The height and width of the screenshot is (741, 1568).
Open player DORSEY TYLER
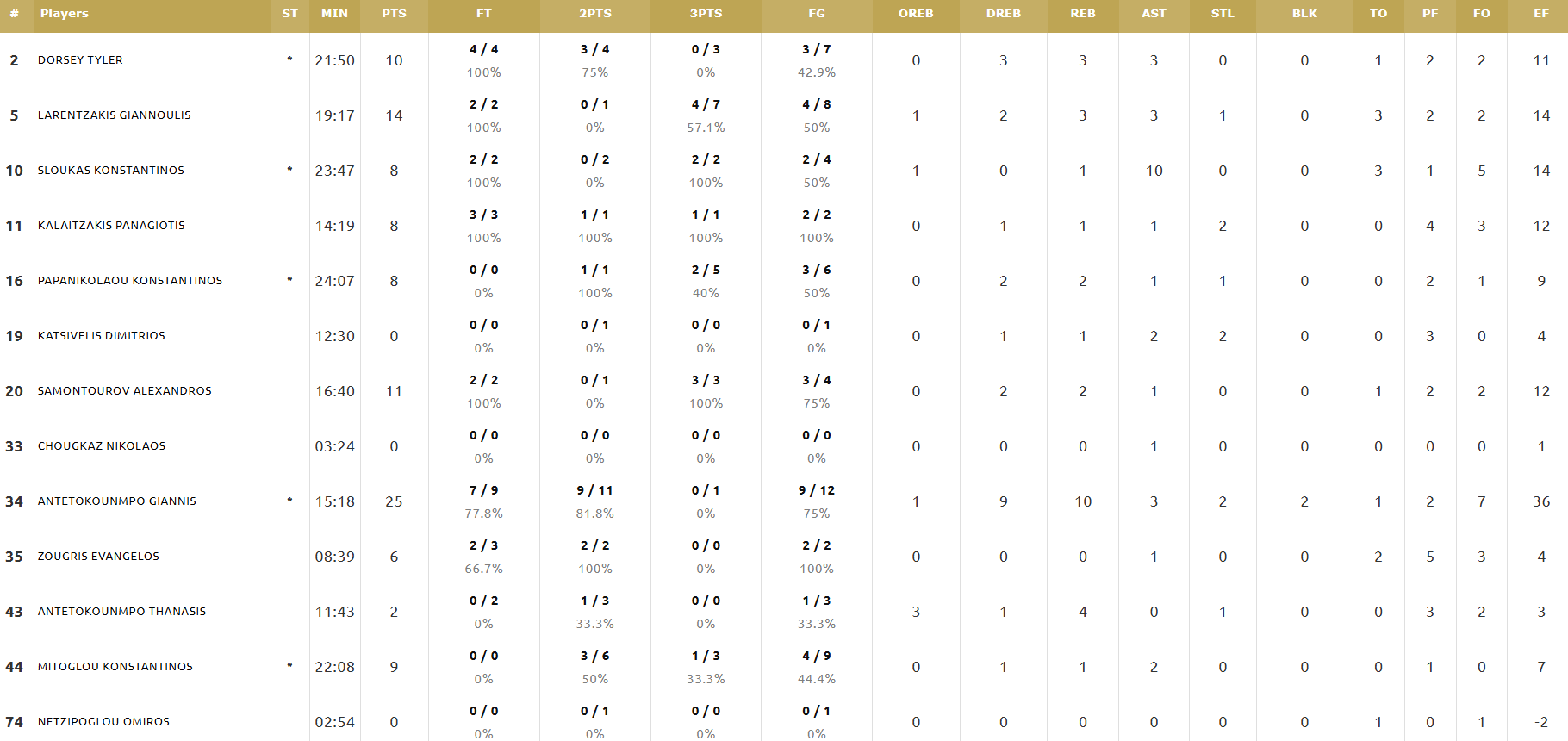coord(80,60)
